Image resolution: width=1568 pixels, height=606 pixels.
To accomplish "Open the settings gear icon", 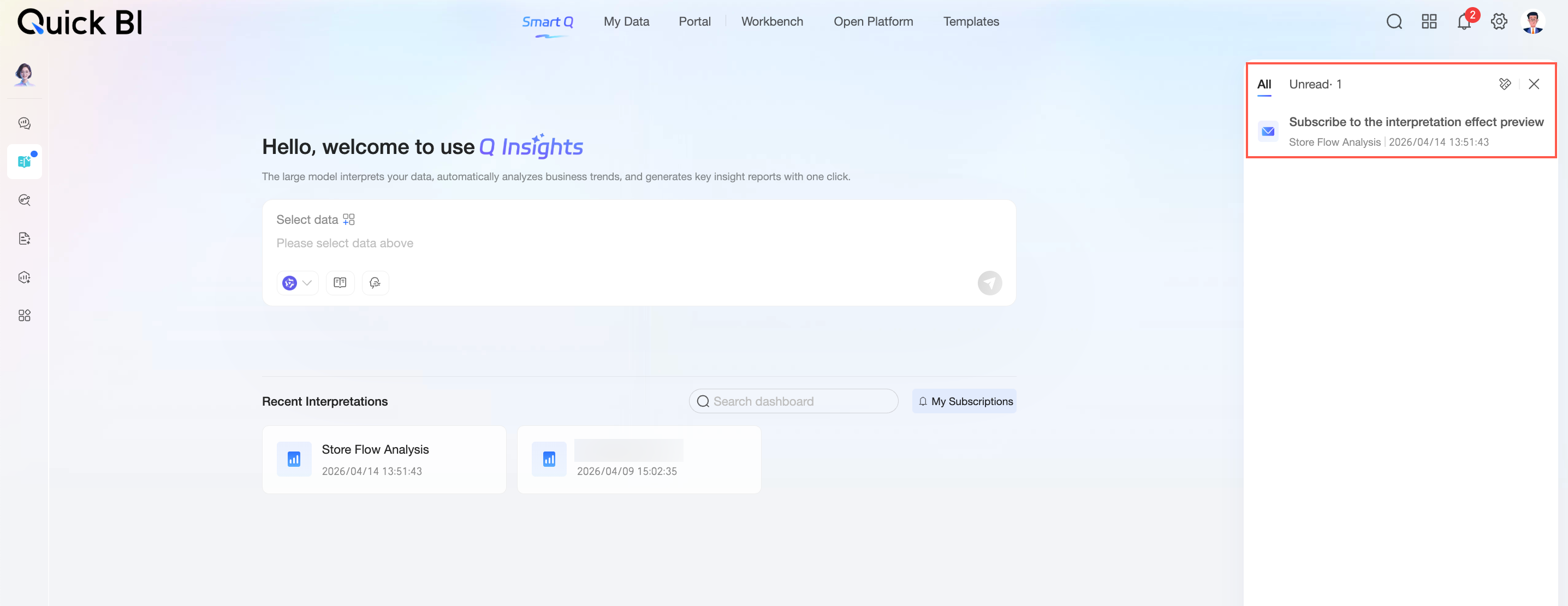I will [1499, 22].
